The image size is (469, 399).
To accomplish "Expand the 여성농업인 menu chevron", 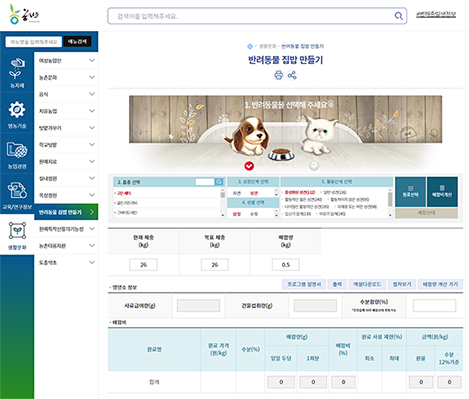I will (x=92, y=60).
